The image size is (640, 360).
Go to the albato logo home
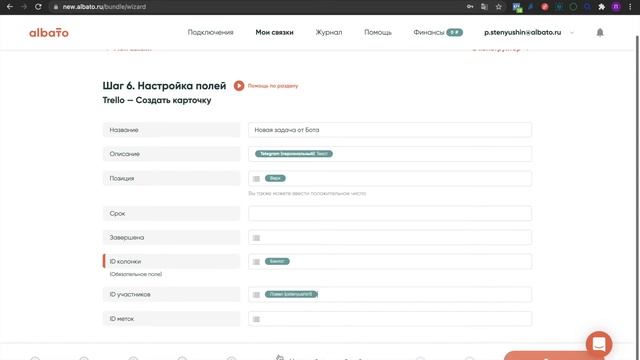pyautogui.click(x=49, y=32)
